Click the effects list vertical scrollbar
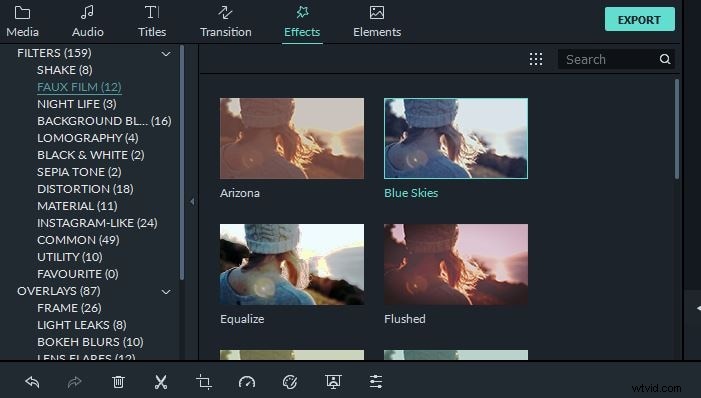Viewport: 701px width, 398px height. tap(677, 130)
